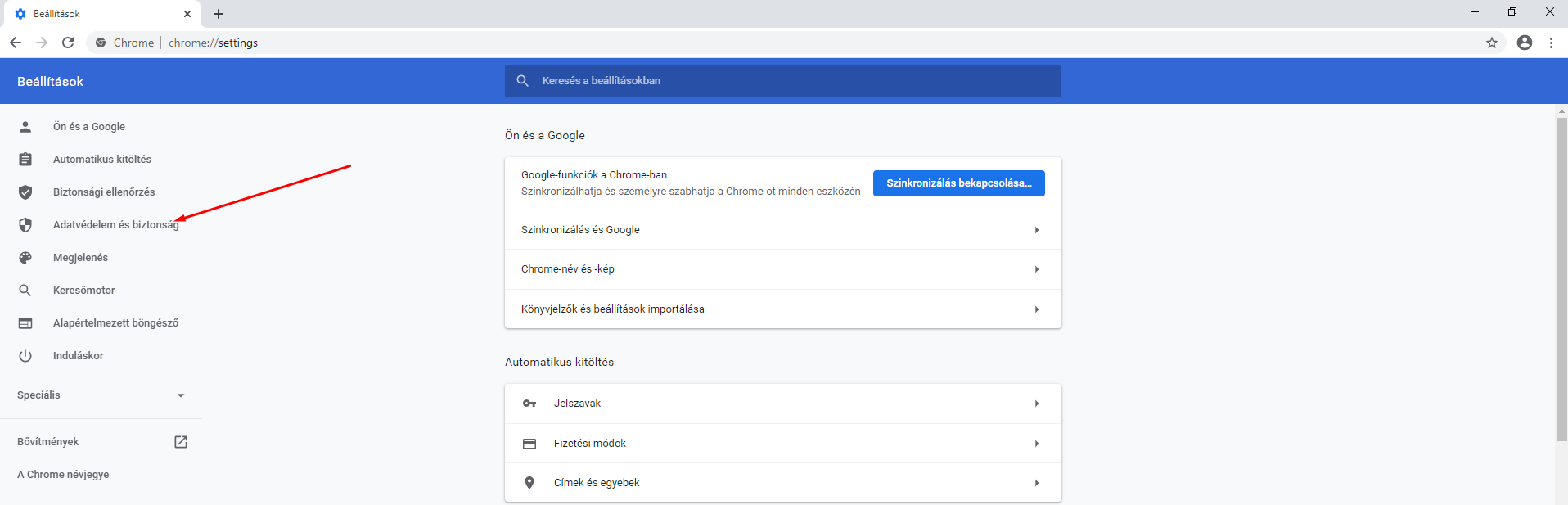Image resolution: width=1568 pixels, height=505 pixels.
Task: Open the Fizetési módok row
Action: (782, 444)
